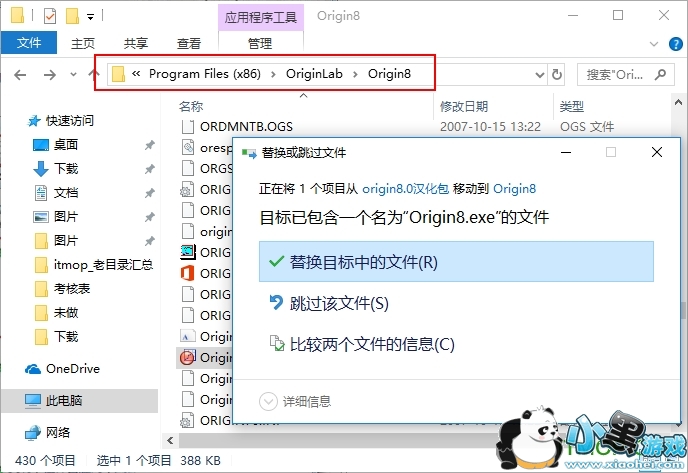Go up one folder level
The height and width of the screenshot is (473, 688).
(93, 74)
